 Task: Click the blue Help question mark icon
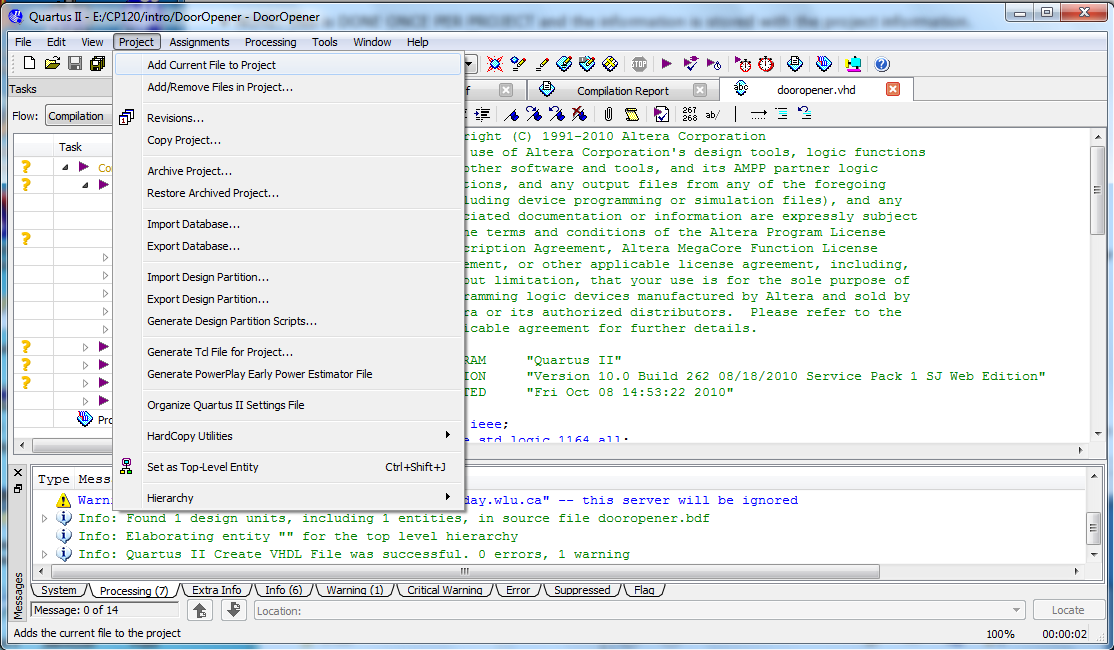pos(882,65)
